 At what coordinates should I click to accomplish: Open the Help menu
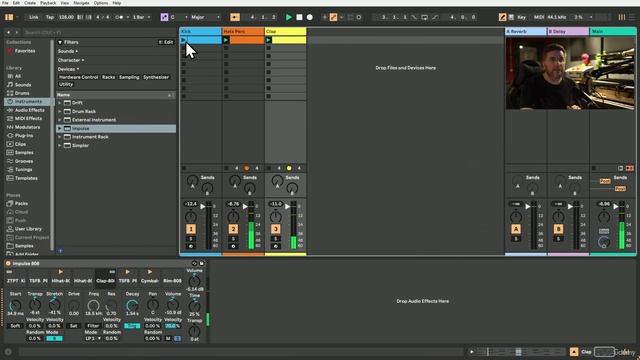pyautogui.click(x=117, y=3)
